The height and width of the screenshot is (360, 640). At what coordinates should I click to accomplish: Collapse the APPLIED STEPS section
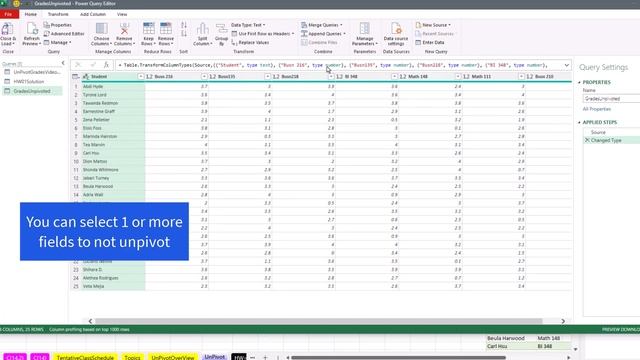(x=579, y=122)
